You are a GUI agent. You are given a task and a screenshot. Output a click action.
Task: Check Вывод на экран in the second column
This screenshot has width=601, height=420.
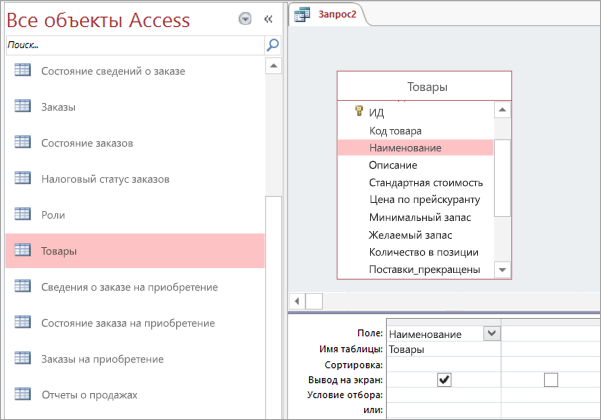coord(551,380)
